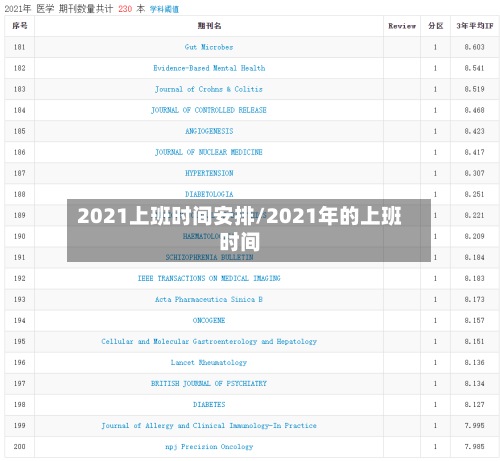Select the impact factor value 8.209

coord(474,236)
